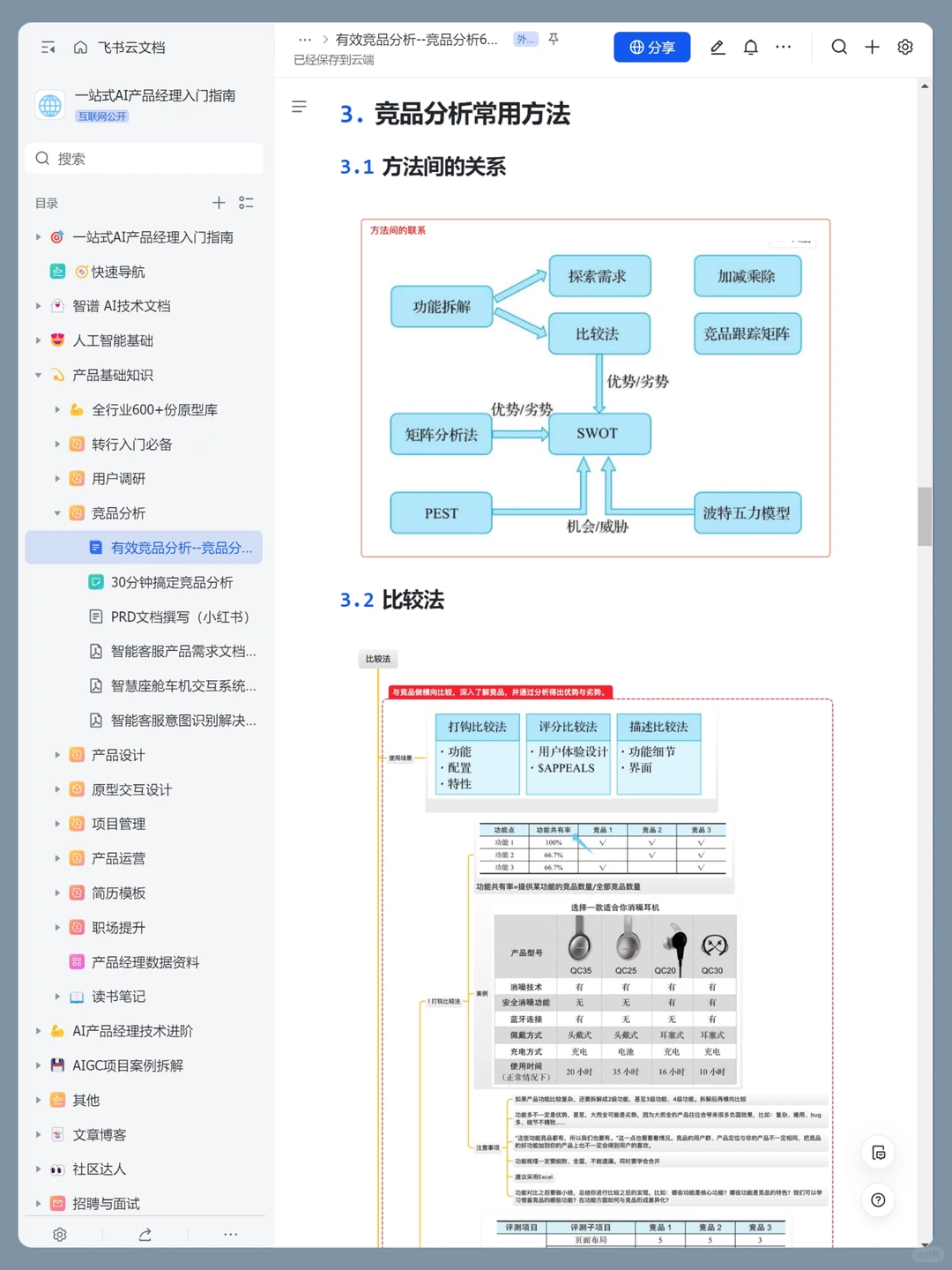Click the document outline icon beside the heading
Image resolution: width=952 pixels, height=1270 pixels.
[300, 107]
